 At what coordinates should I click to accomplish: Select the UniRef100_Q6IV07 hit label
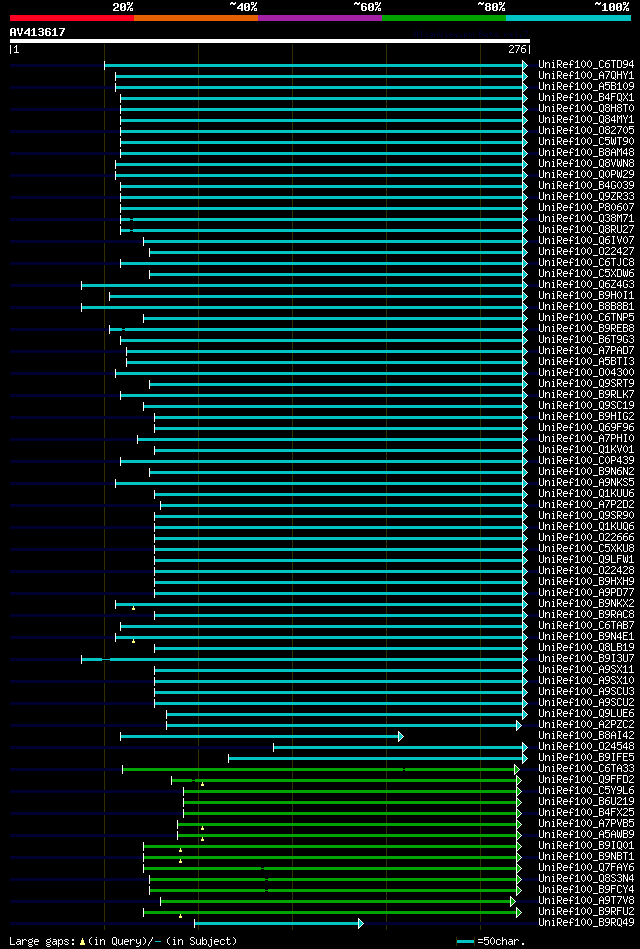[x=586, y=240]
